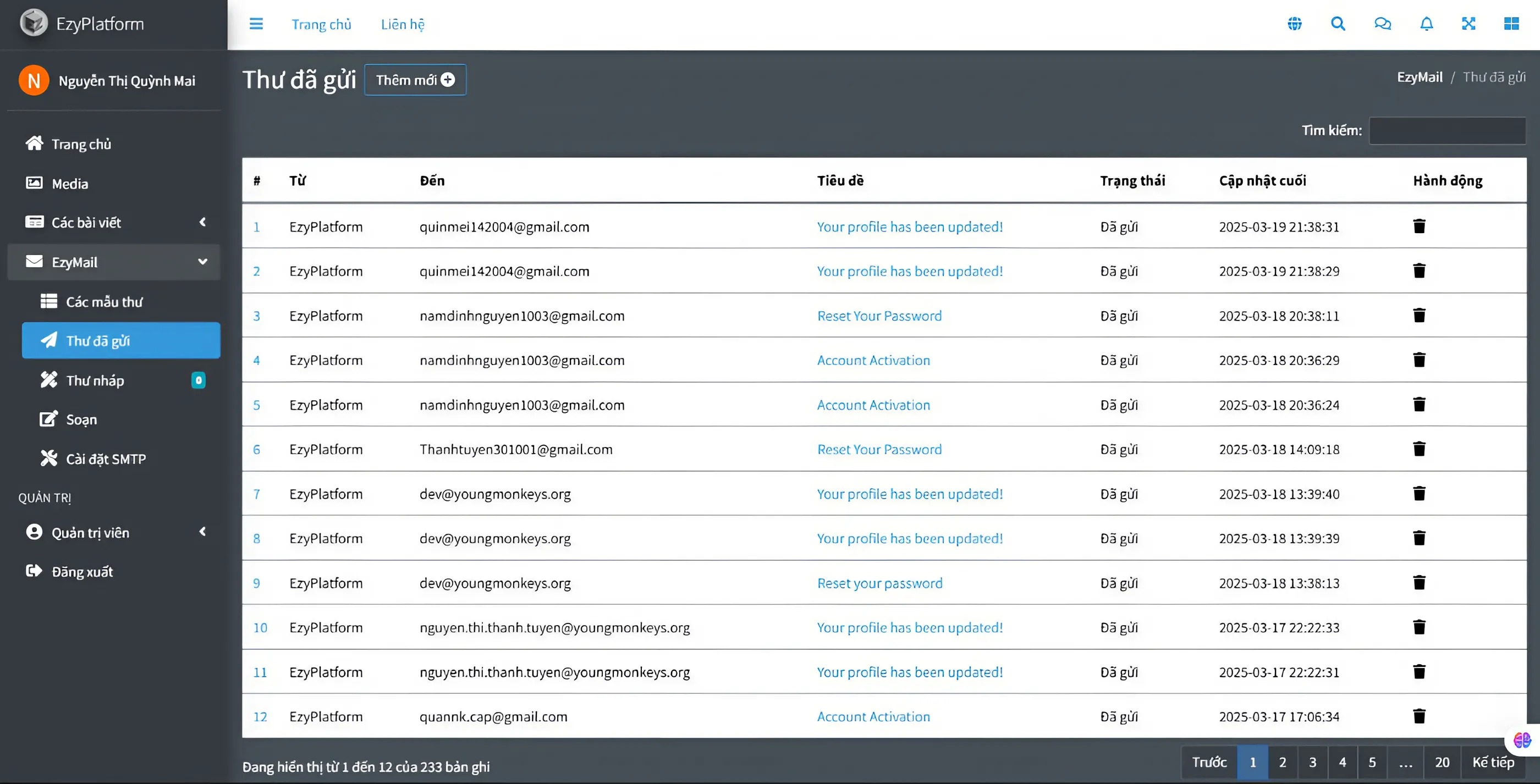The width and height of the screenshot is (1540, 784).
Task: Expand the Quản trị viên sidebar menu
Action: [114, 532]
